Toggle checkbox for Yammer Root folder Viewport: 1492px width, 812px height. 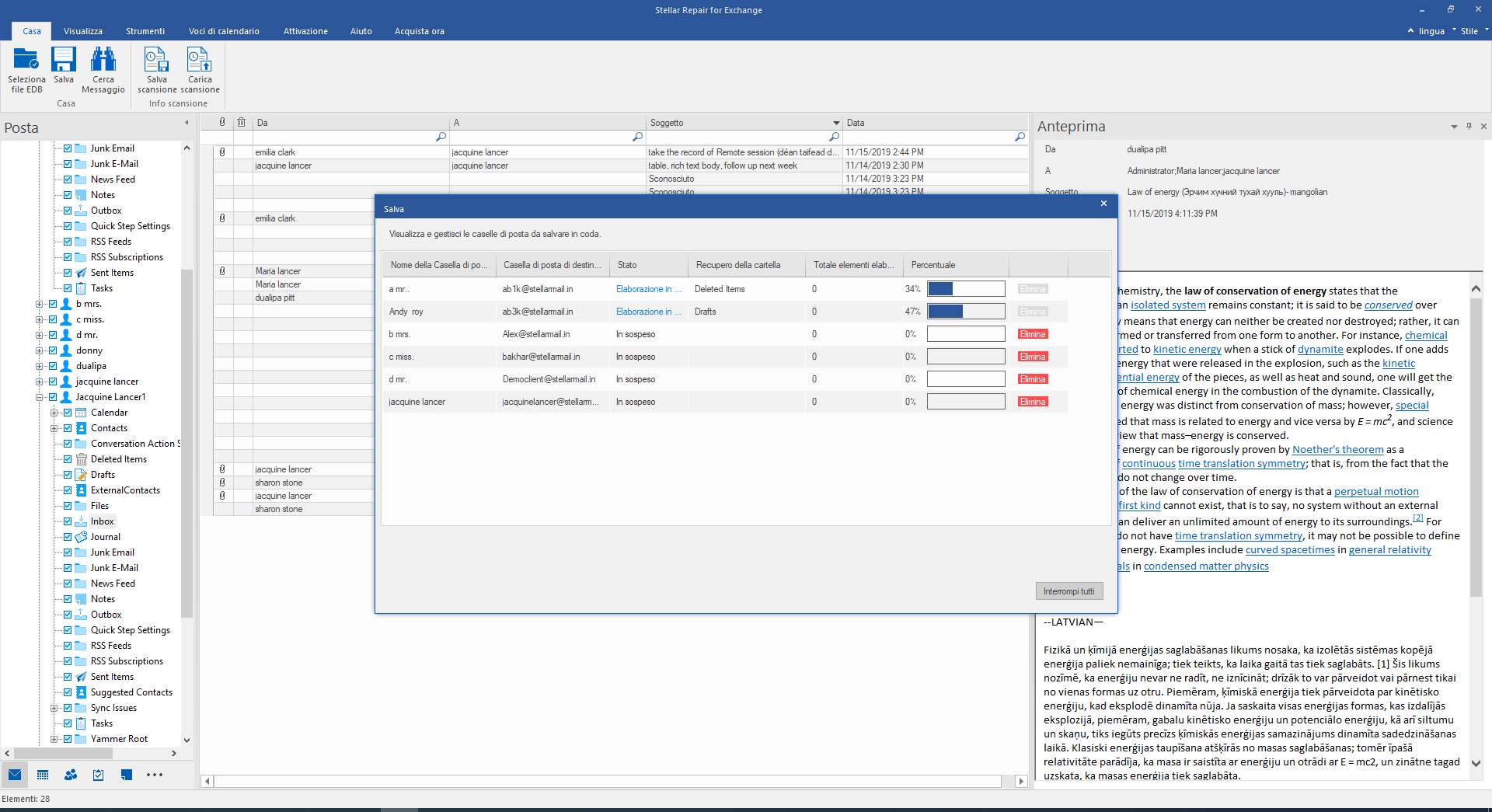[68, 739]
